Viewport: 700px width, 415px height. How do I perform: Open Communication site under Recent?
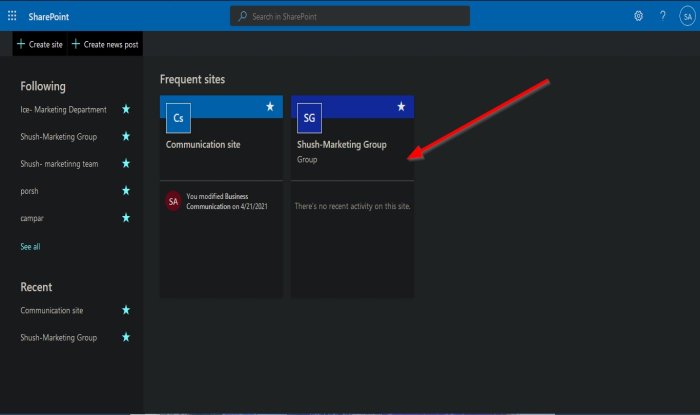click(x=52, y=310)
